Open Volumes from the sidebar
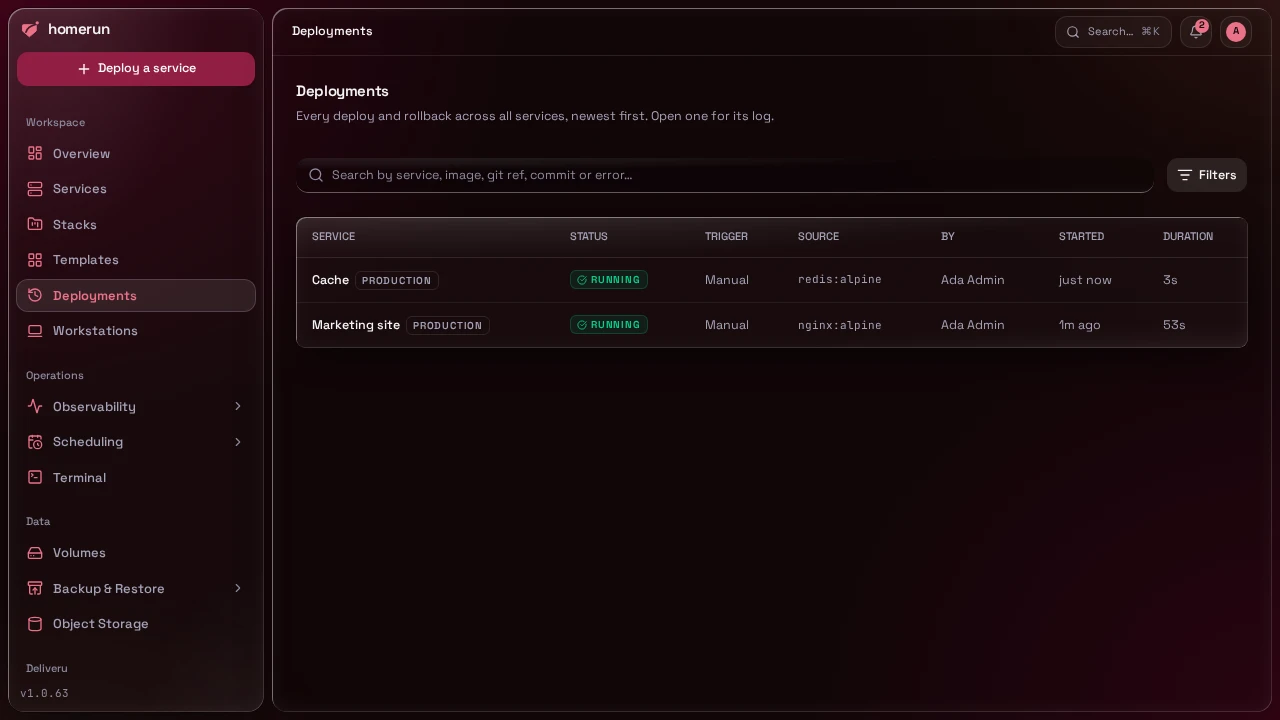This screenshot has height=720, width=1280. (136, 553)
